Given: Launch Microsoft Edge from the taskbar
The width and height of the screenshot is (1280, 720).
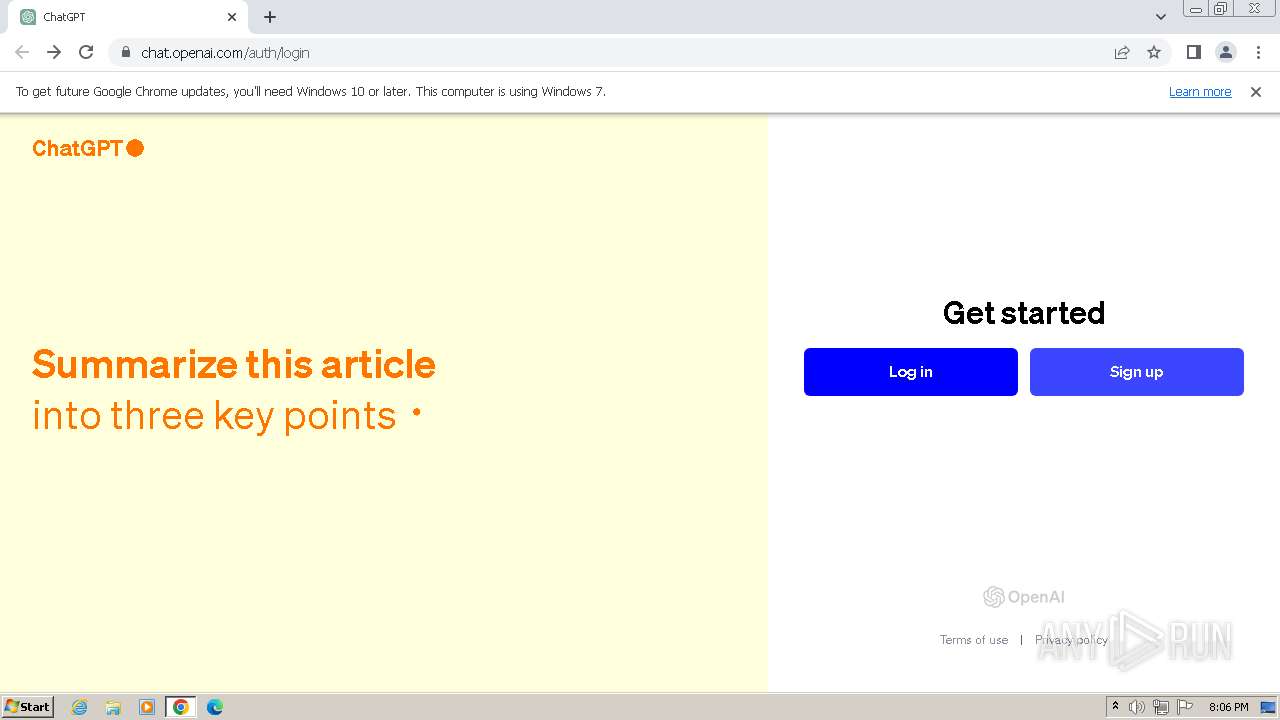Looking at the screenshot, I should point(215,707).
